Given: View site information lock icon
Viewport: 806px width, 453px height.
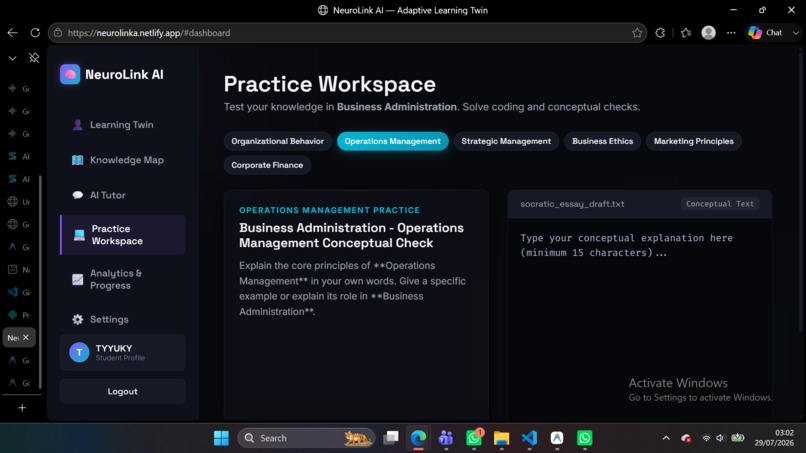Looking at the screenshot, I should [58, 33].
